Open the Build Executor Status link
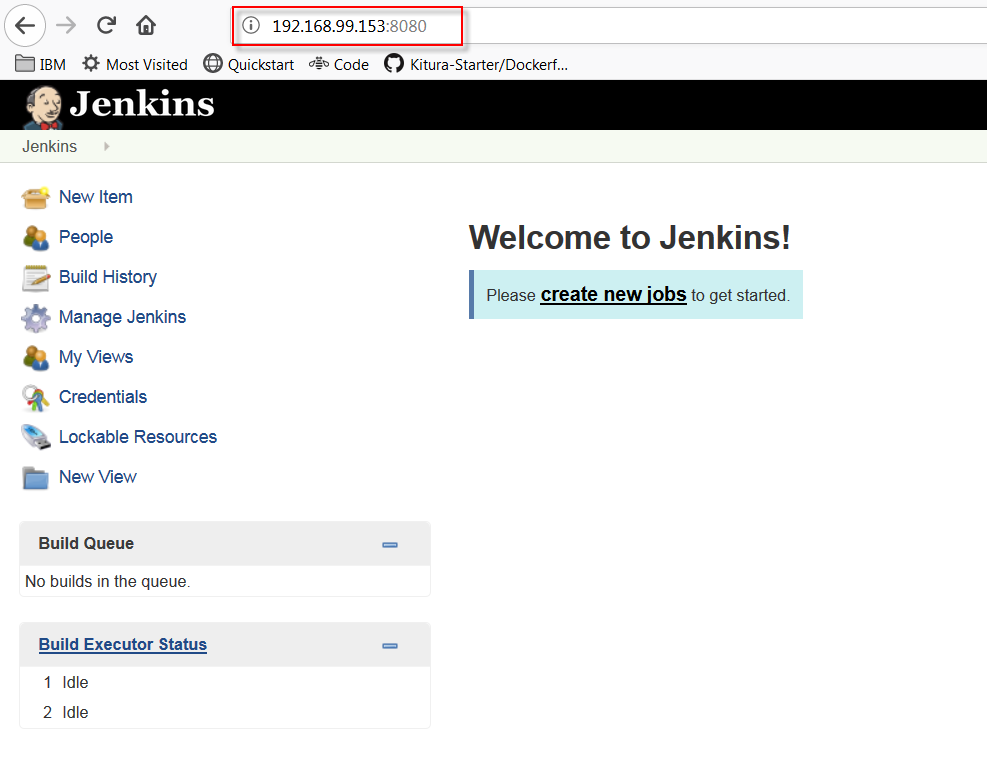This screenshot has width=987, height=762. coord(123,645)
